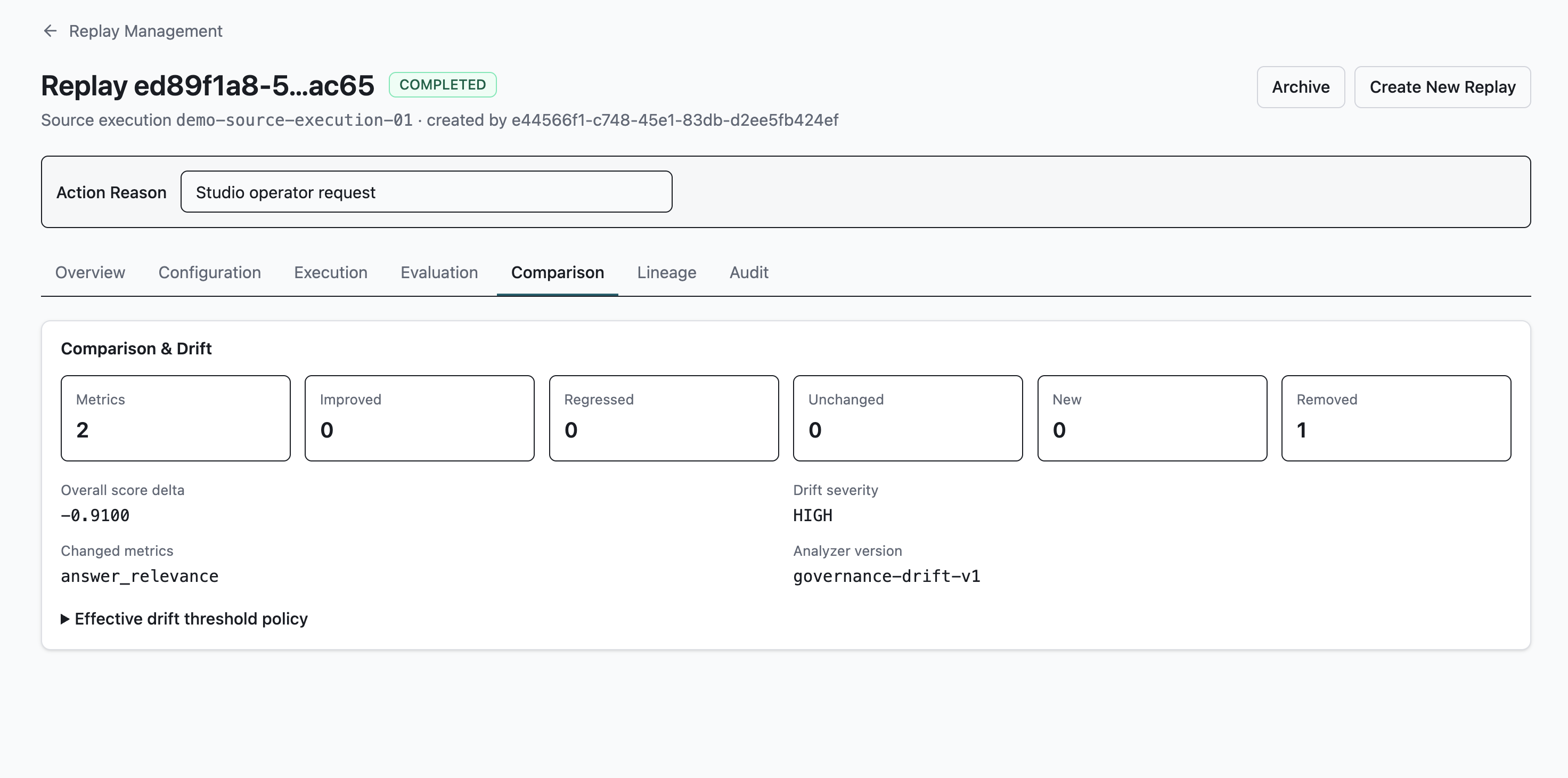Screen dimensions: 1568x778
Task: Click the back arrow icon
Action: (50, 31)
